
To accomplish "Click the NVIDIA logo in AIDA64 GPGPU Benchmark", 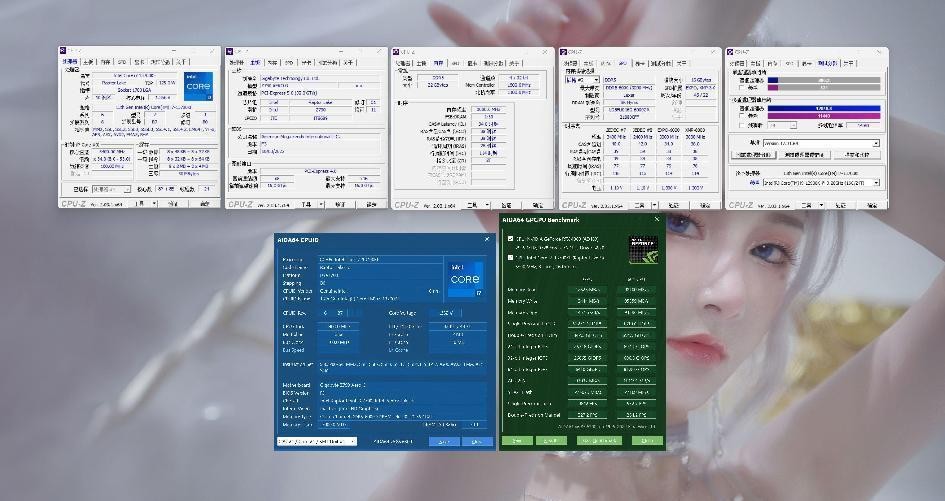I will 643,248.
